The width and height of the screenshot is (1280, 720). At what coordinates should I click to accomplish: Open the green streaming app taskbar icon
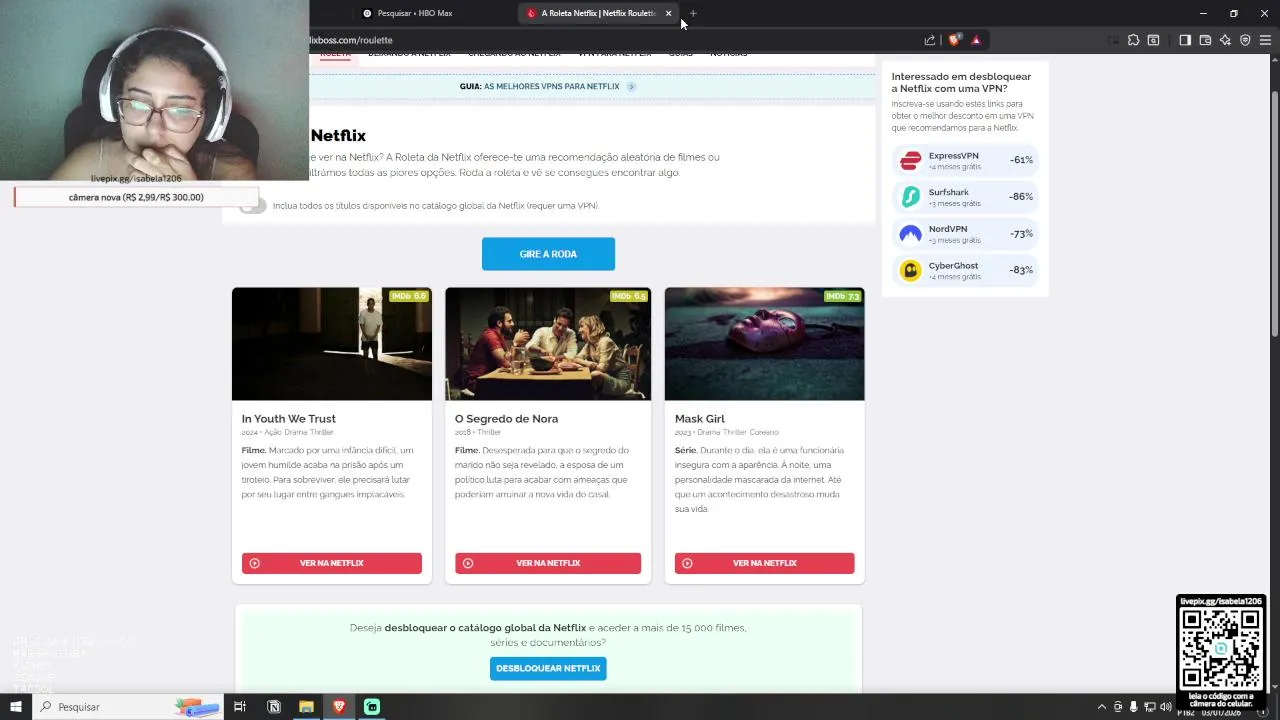click(371, 707)
